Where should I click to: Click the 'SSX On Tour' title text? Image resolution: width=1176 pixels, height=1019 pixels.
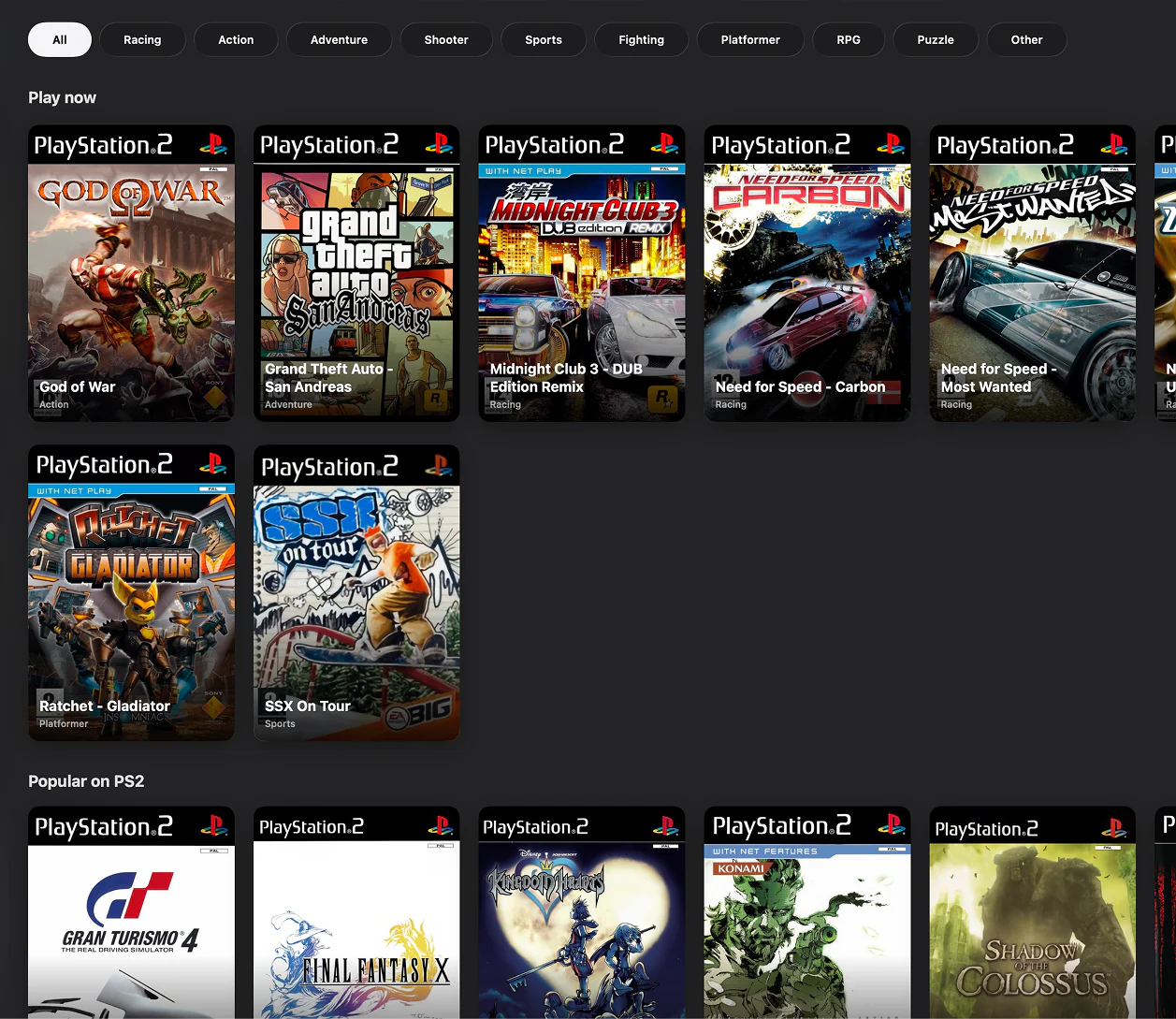tap(308, 706)
